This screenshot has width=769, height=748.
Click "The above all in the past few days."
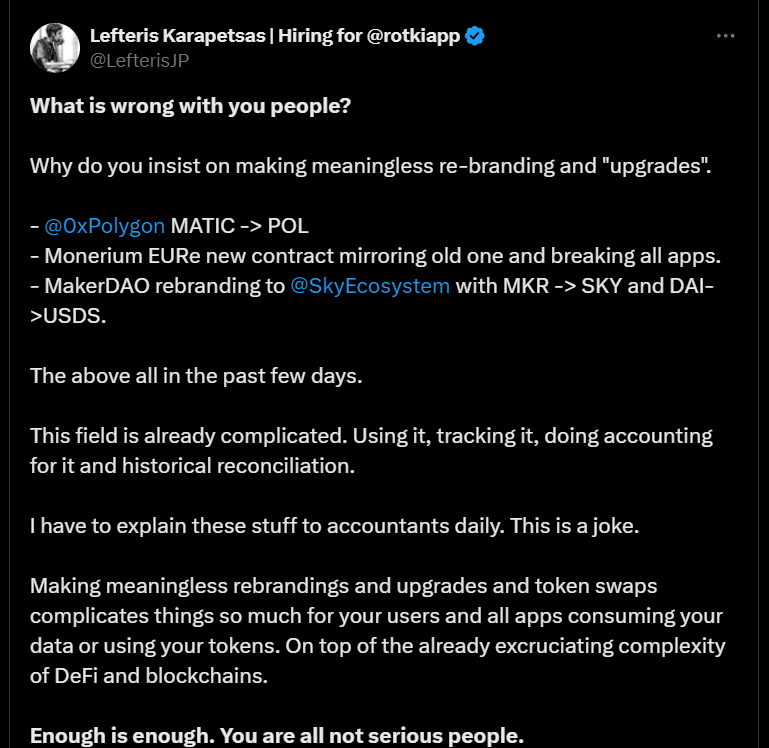pyautogui.click(x=197, y=376)
